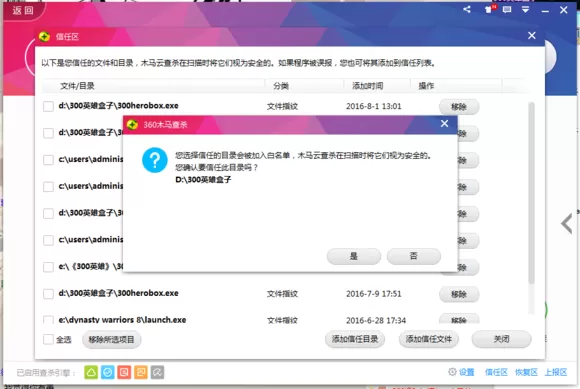Close the 360木马查杀 confirmation dialog
The height and width of the screenshot is (389, 580).
coord(445,124)
